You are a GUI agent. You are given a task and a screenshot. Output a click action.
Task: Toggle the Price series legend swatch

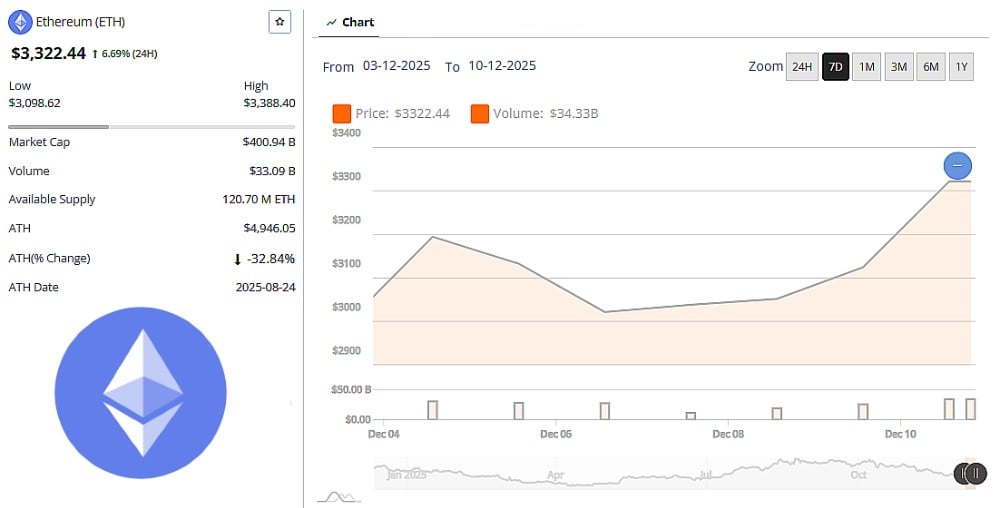coord(342,114)
